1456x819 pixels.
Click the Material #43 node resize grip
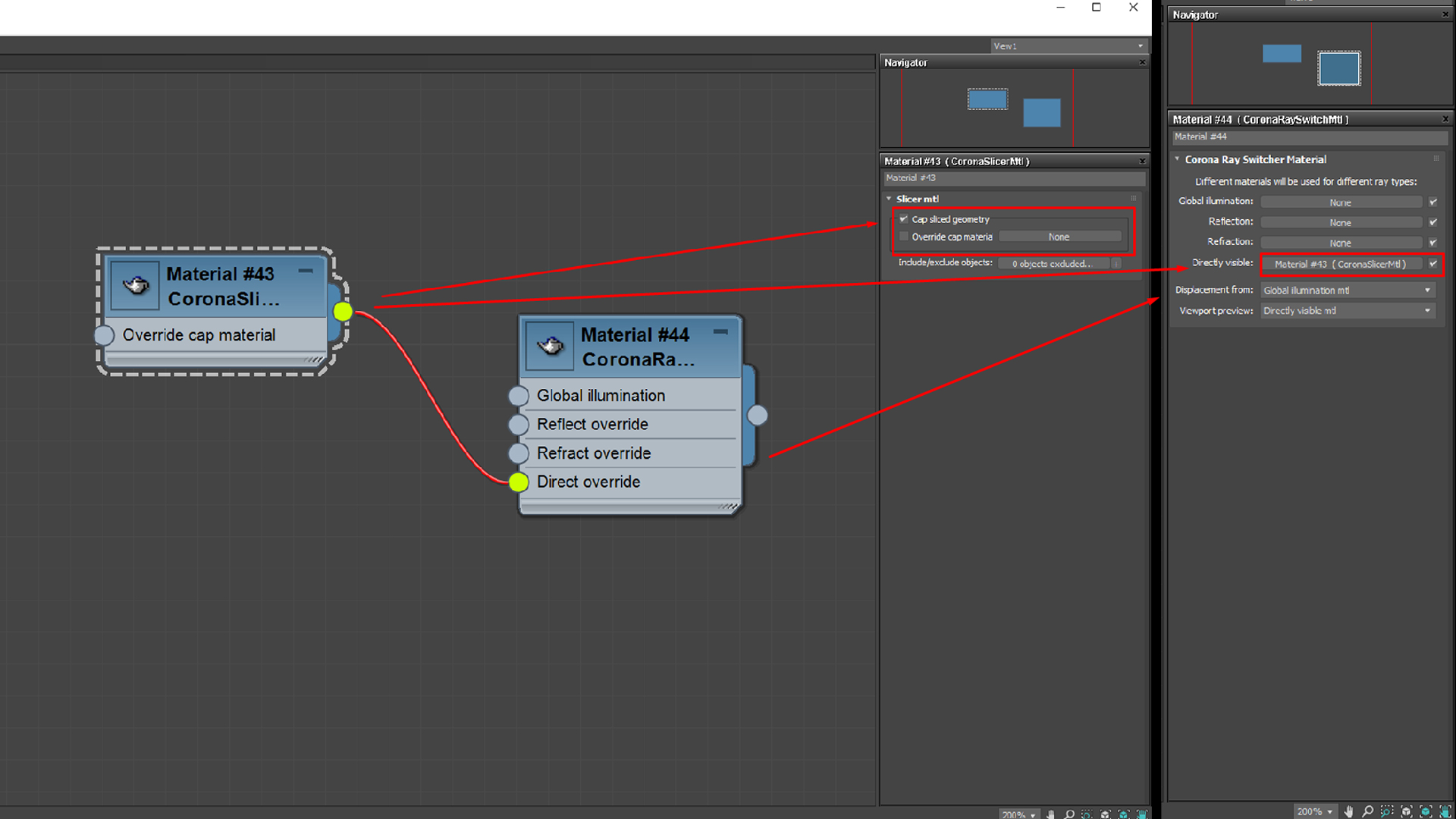click(x=315, y=359)
